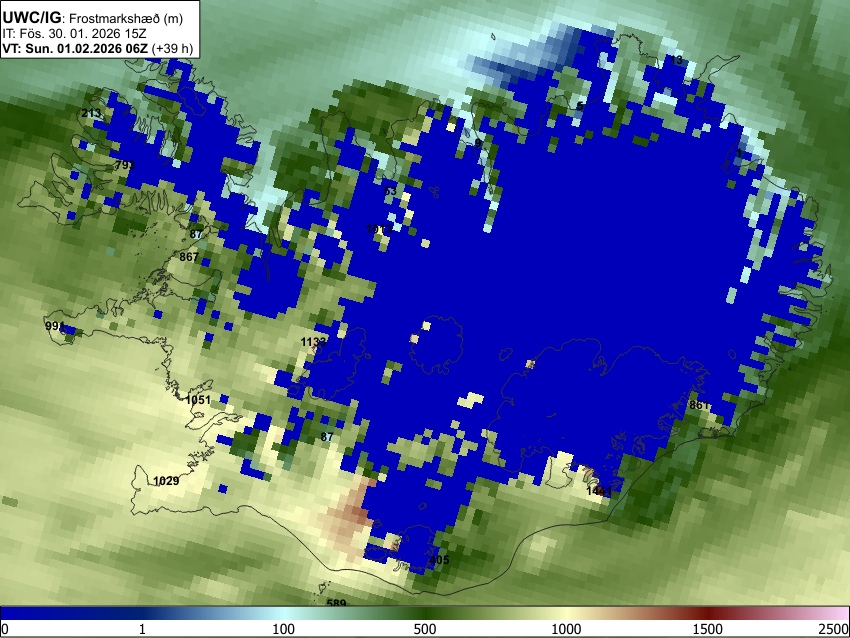Click the "500" legend tick label
Viewport: 850px width, 638px height.
point(425,629)
